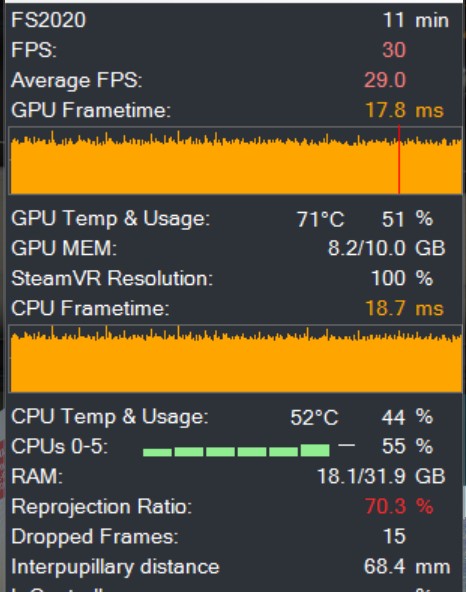Click the Dropped Frames count 15
Image resolution: width=466 pixels, height=592 pixels.
pos(395,536)
